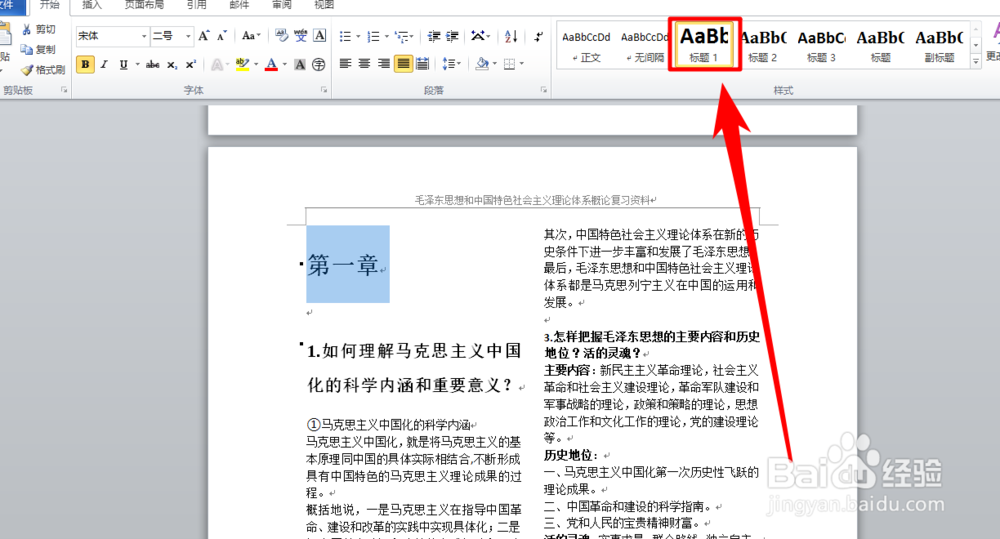Click the character border A icon

tap(320, 36)
